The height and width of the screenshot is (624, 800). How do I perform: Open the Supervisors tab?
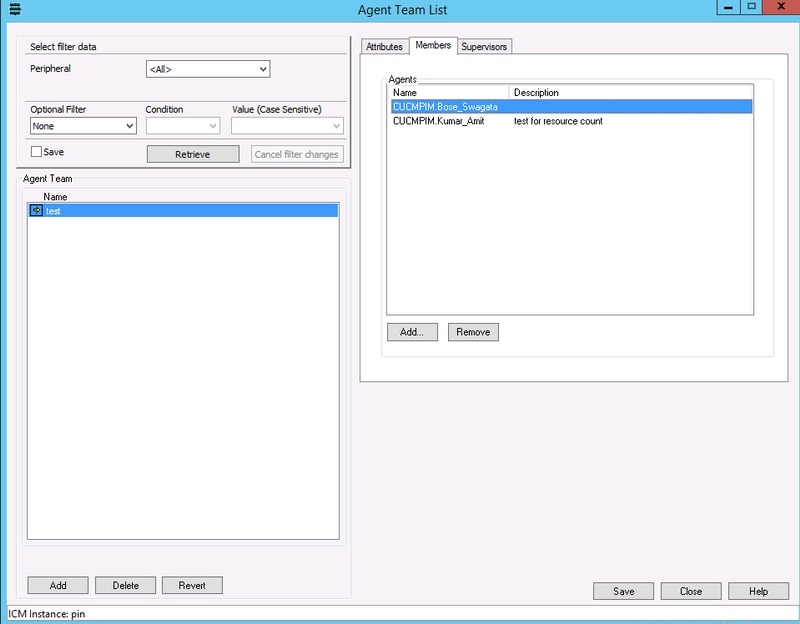pyautogui.click(x=484, y=46)
